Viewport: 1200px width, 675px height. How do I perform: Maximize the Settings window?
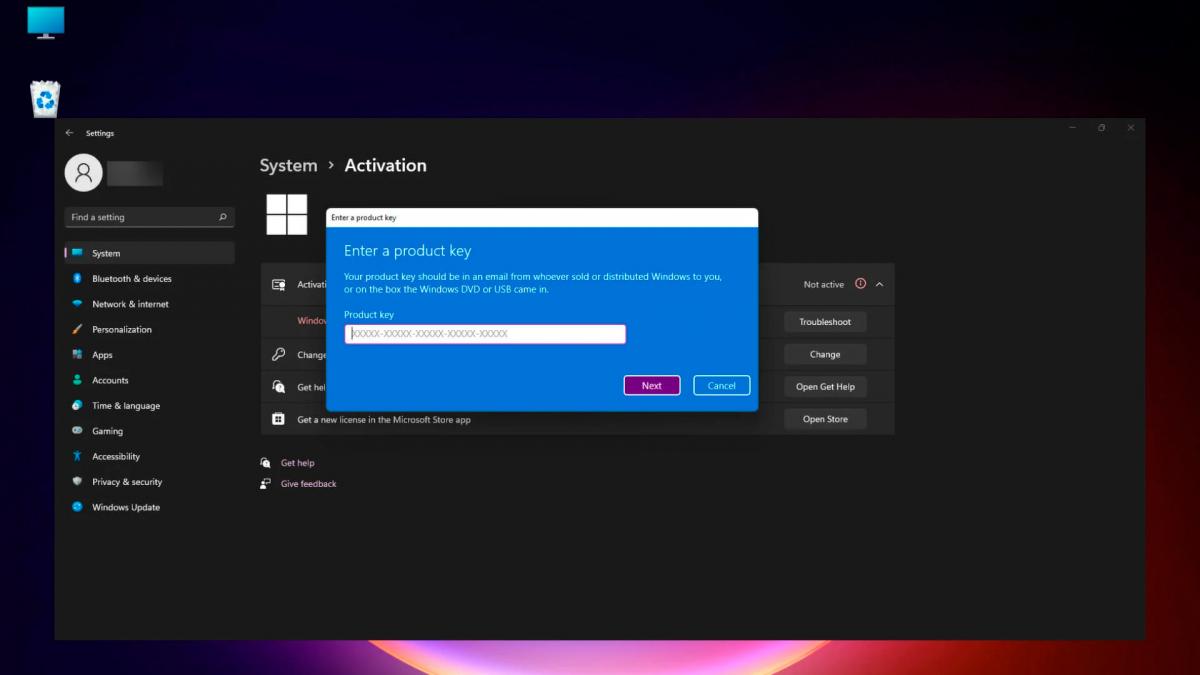pos(1101,128)
